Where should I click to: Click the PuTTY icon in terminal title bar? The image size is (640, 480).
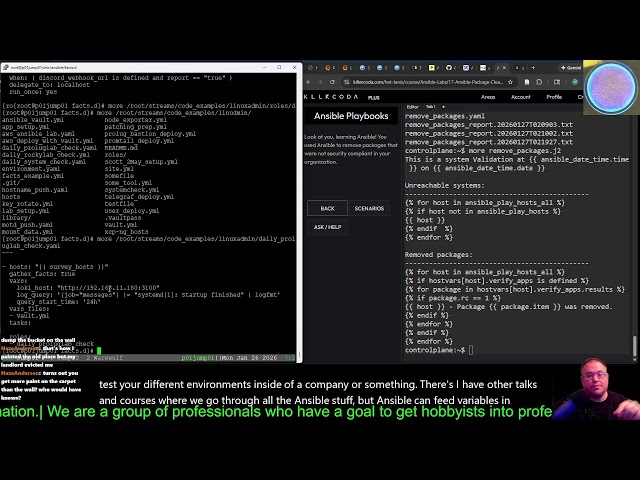tap(6, 67)
